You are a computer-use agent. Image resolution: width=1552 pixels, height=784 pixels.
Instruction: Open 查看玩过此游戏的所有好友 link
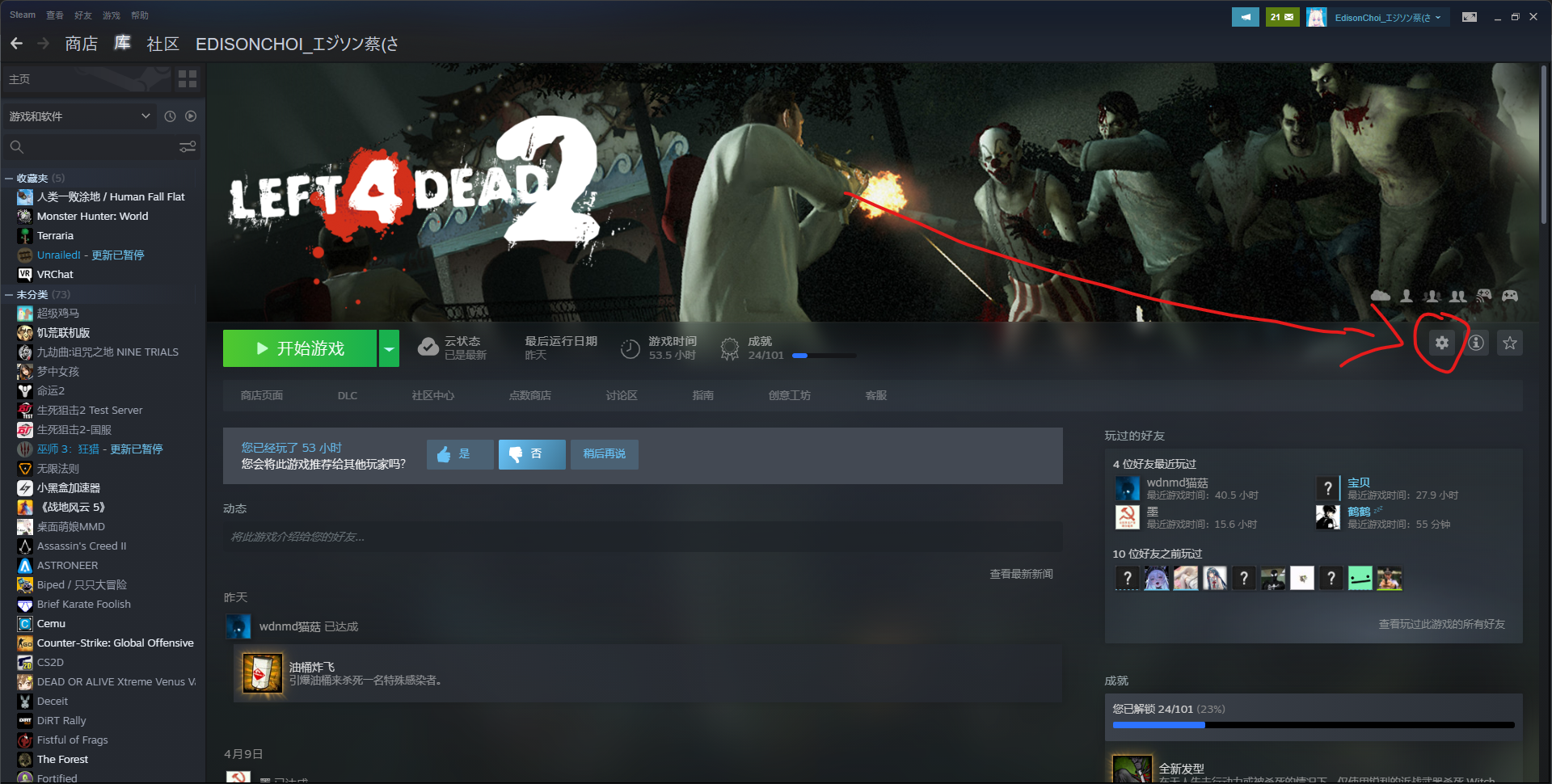[x=1442, y=624]
